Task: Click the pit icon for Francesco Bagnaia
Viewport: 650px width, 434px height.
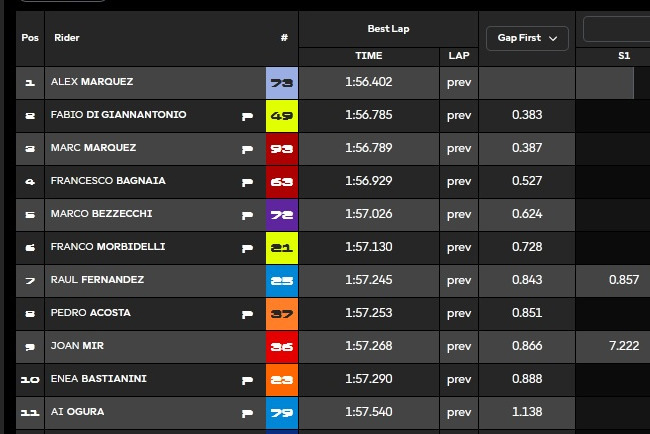Action: coord(247,182)
